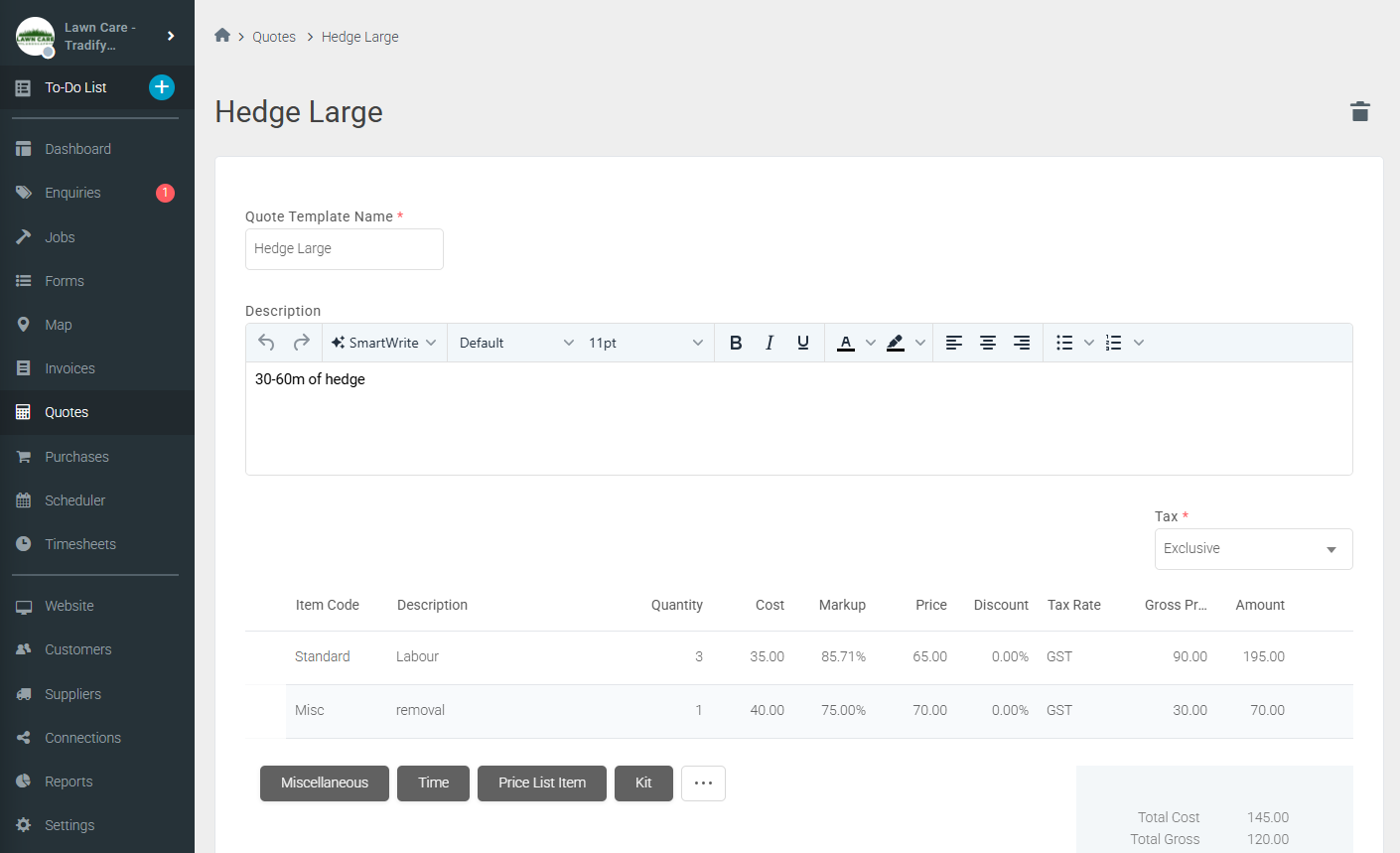Click the home breadcrumb icon
This screenshot has height=853, width=1400.
(x=222, y=36)
